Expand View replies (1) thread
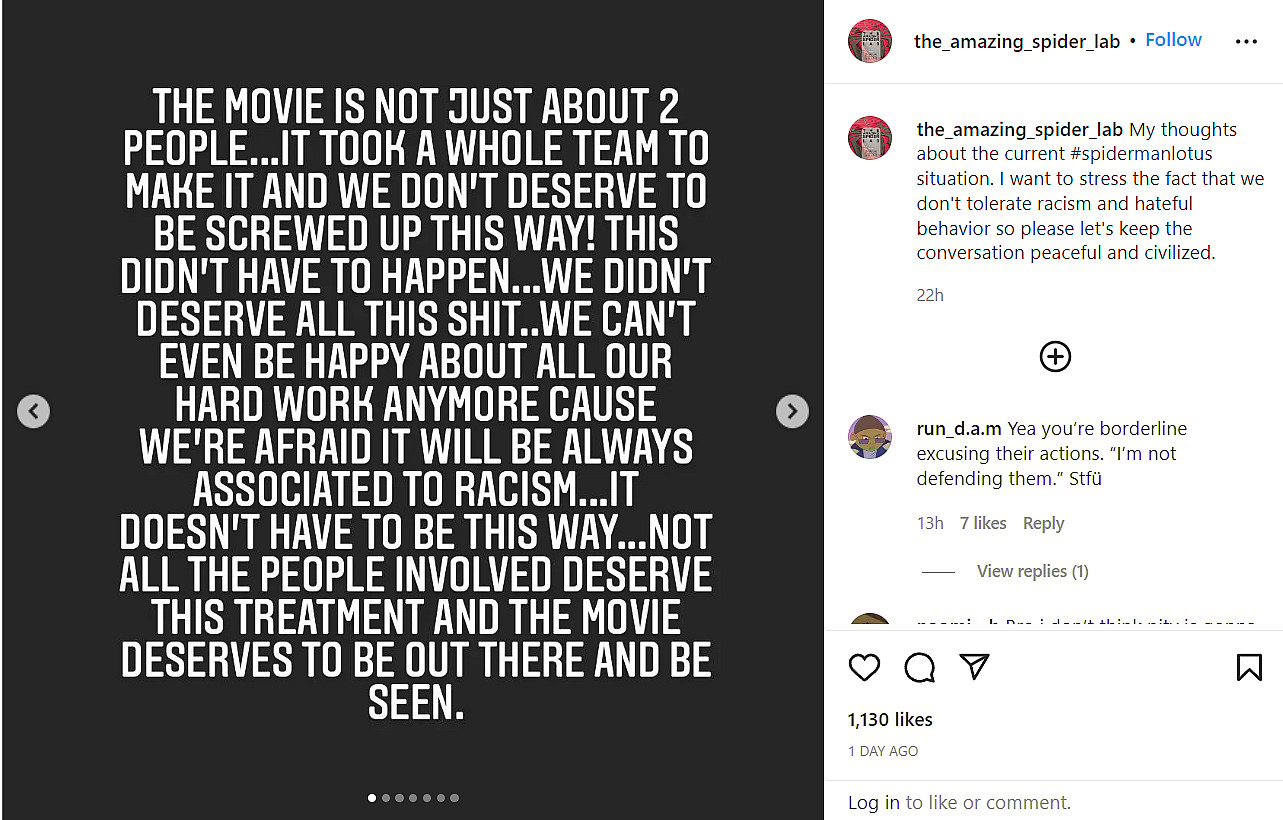This screenshot has height=820, width=1283. click(x=1032, y=572)
